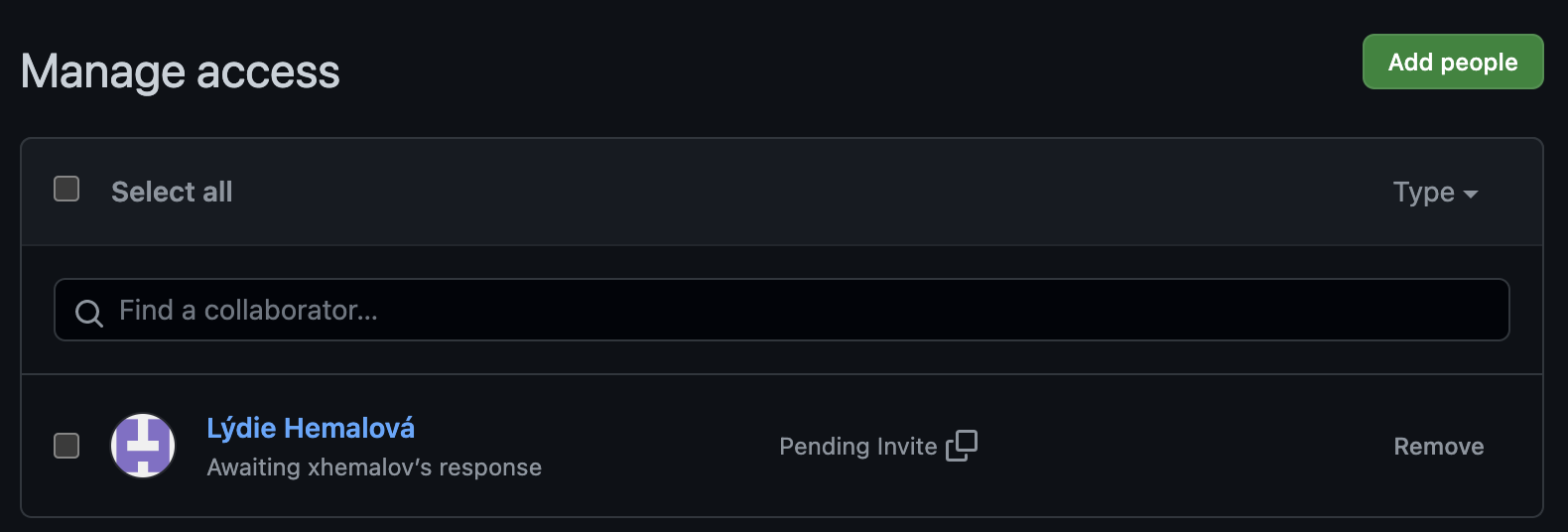Viewport: 1568px width, 532px height.
Task: Click the placeholder text Find a collaborator
Action: point(248,311)
